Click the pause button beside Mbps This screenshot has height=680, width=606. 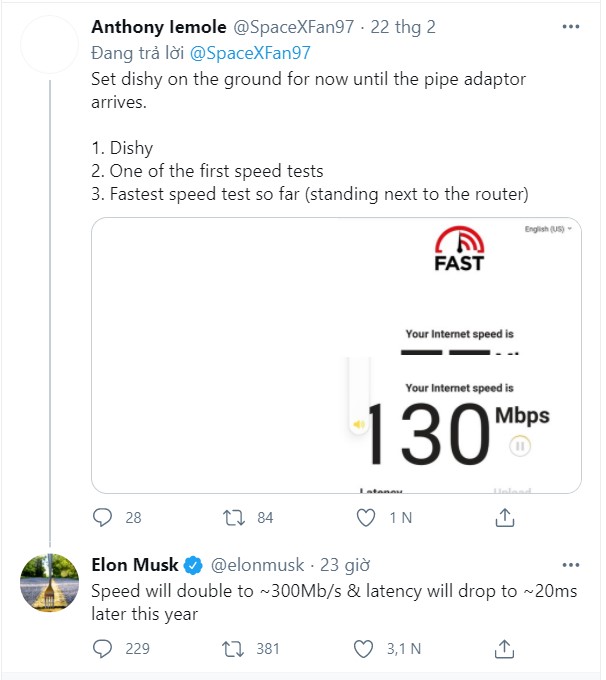519,446
